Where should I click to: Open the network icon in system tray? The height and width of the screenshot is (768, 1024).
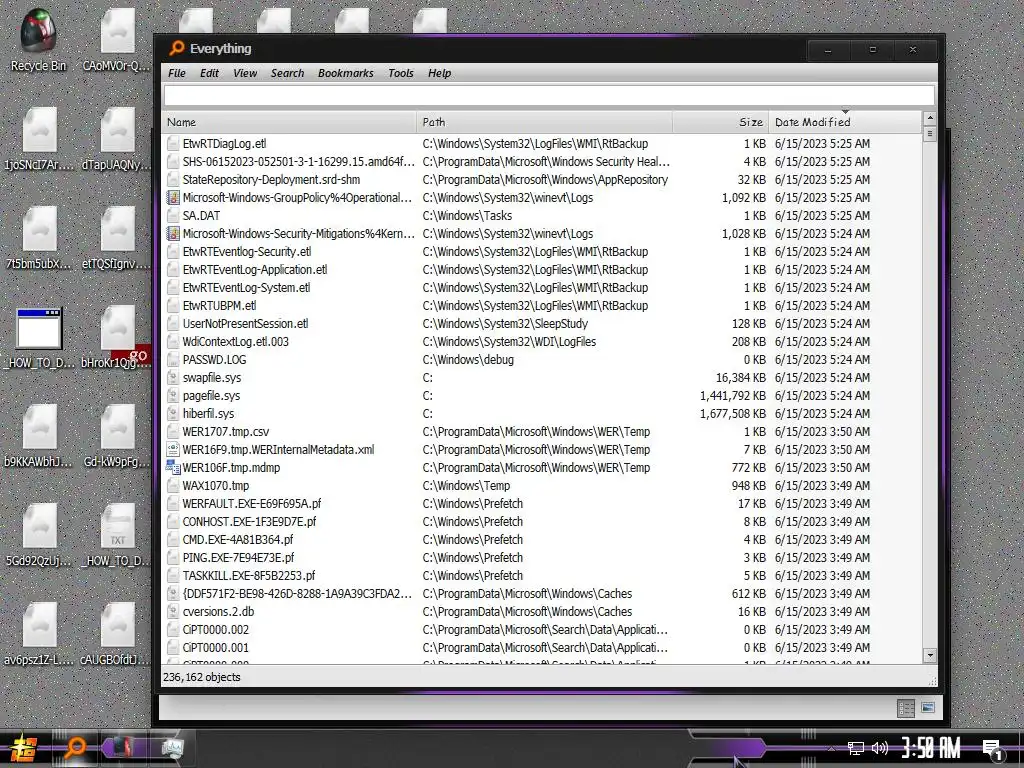click(x=856, y=748)
